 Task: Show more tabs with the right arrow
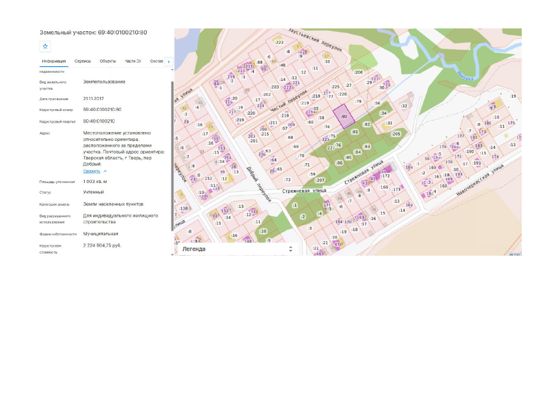[x=169, y=61]
